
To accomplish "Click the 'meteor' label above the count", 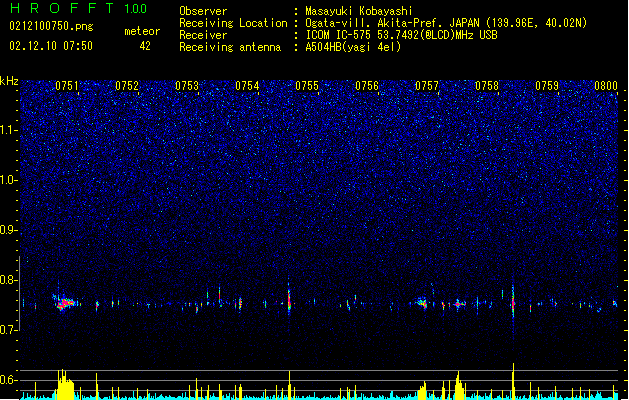I will pos(142,31).
